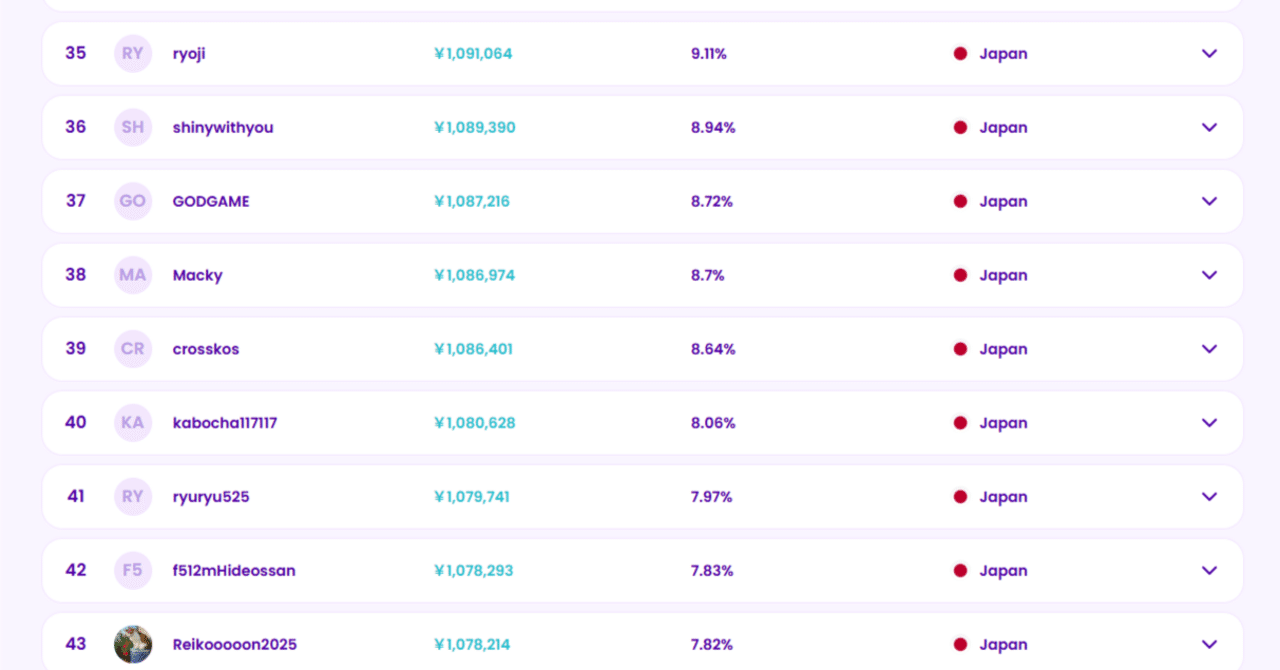The image size is (1280, 670).
Task: Click the Japan flag icon in ryuryu525's row
Action: point(960,498)
